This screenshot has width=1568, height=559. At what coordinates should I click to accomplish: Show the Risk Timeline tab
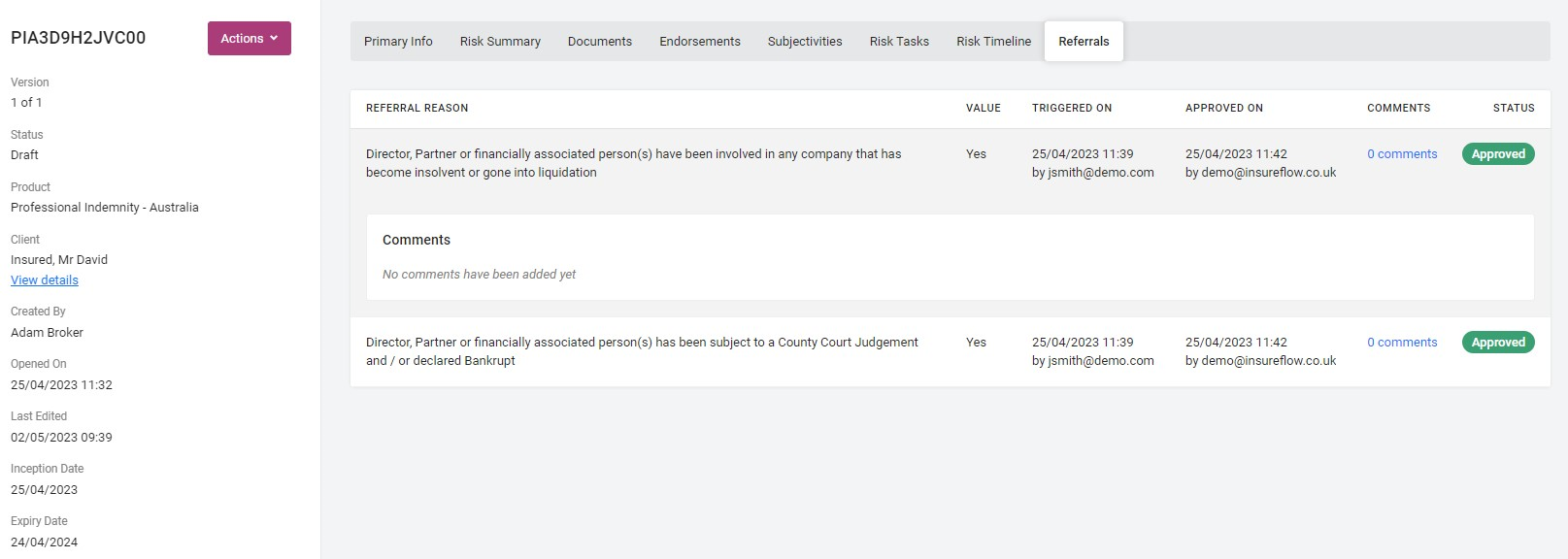(993, 42)
